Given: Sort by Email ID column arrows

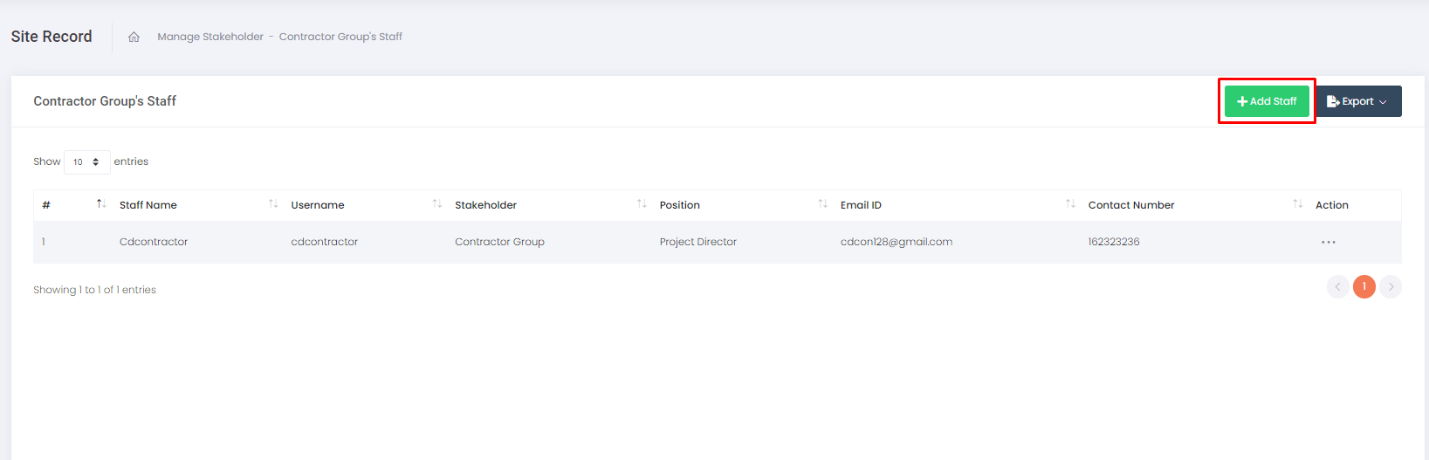Looking at the screenshot, I should click(x=1071, y=204).
